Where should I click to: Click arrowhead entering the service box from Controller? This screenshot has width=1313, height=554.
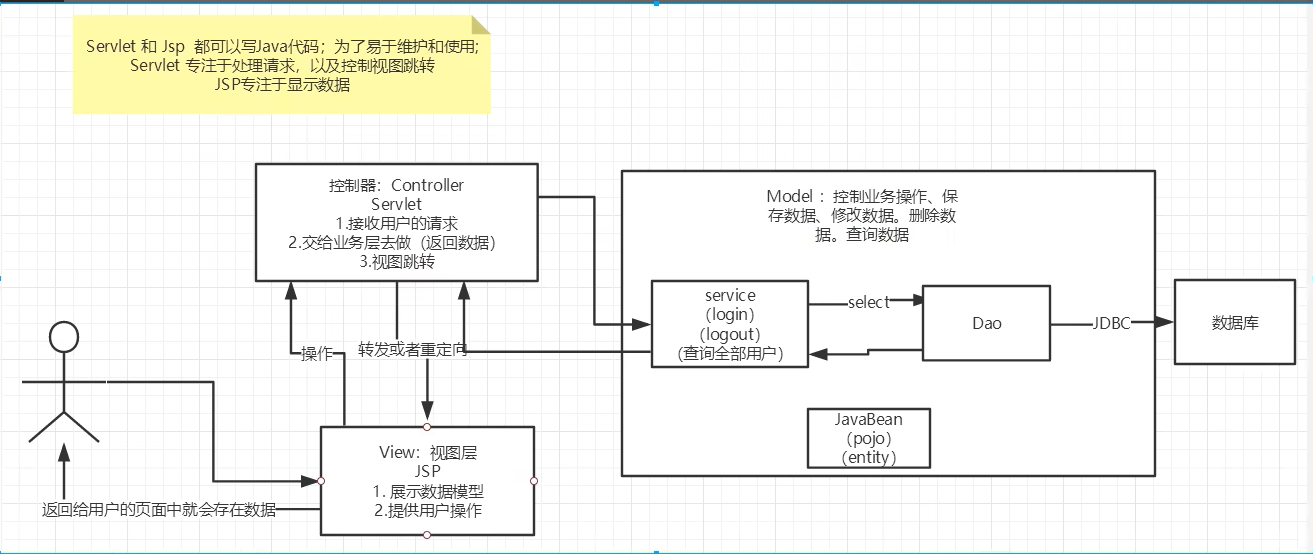(642, 324)
